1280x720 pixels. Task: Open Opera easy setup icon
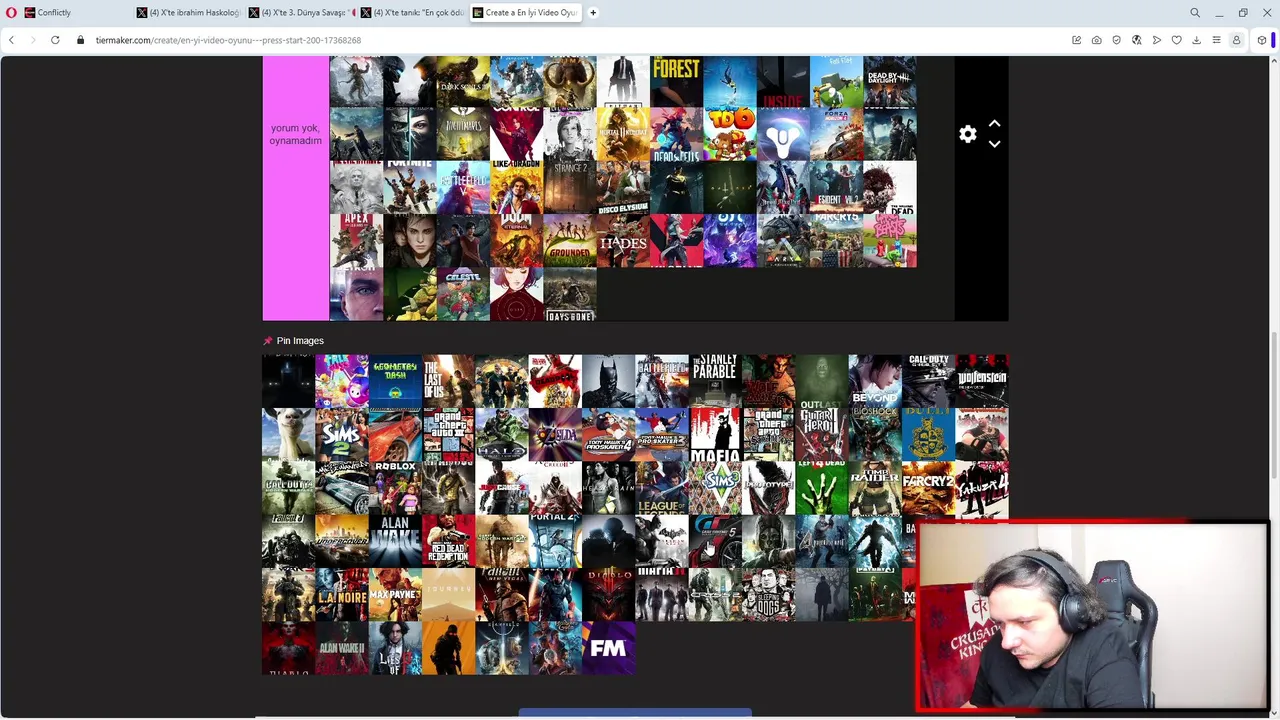coord(1216,40)
